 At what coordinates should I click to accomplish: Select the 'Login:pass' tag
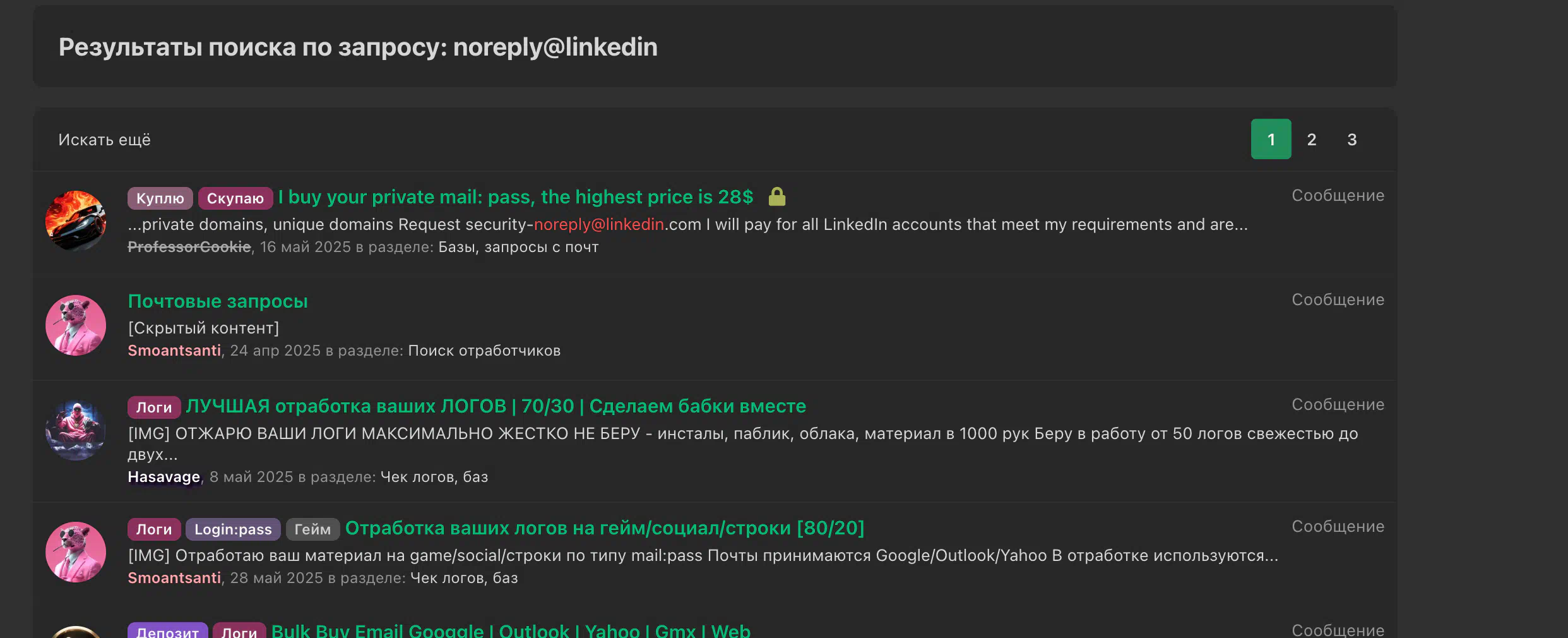click(x=233, y=529)
